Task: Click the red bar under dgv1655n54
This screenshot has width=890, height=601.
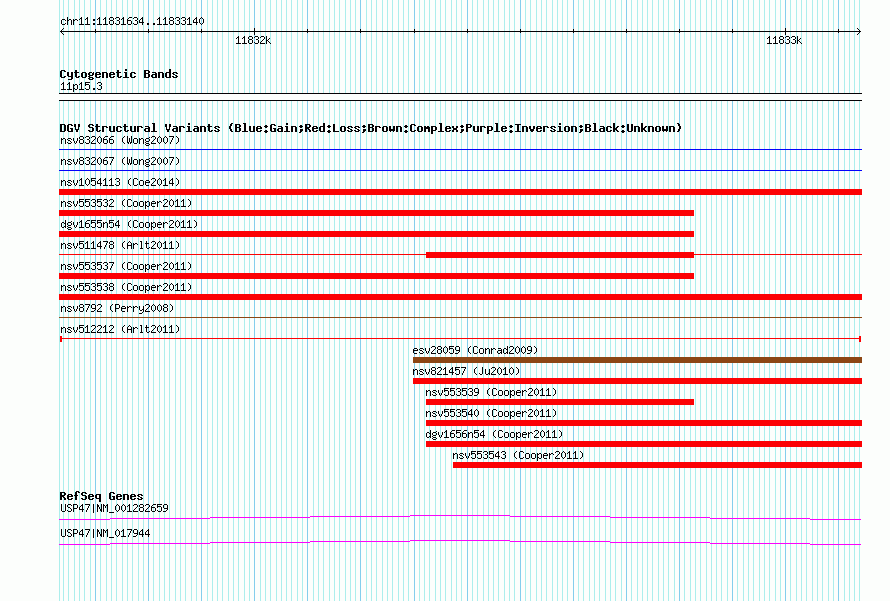Action: pyautogui.click(x=376, y=234)
